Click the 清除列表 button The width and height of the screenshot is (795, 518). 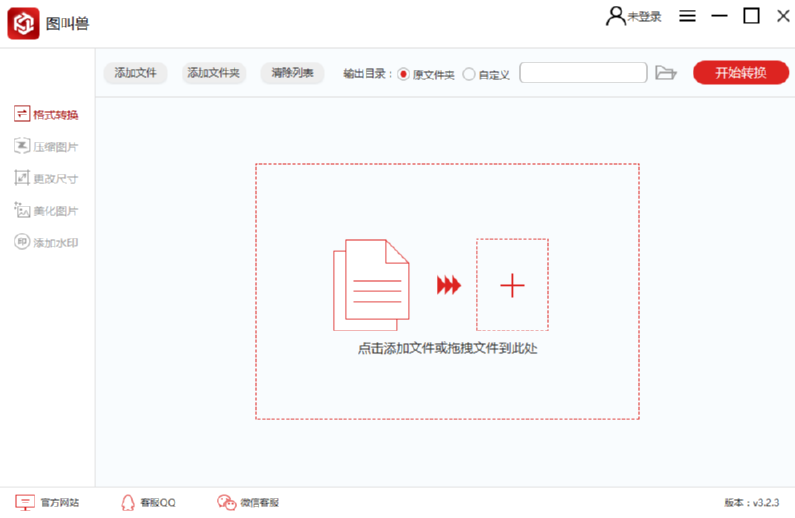(x=293, y=73)
